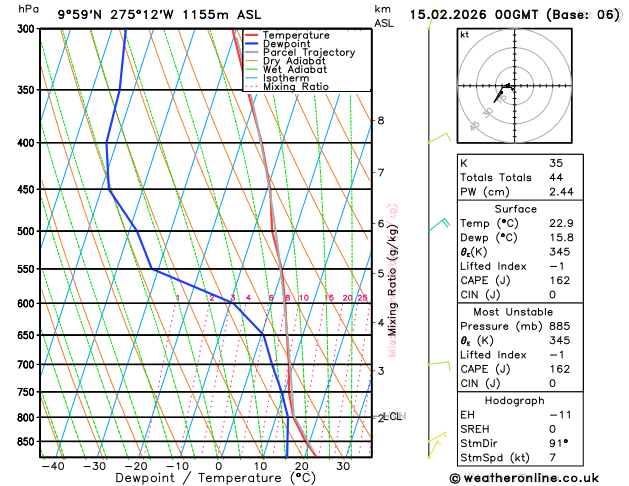Click the gray Parcel Trajectory legend line
Screen dimensions: 629x486
point(251,53)
